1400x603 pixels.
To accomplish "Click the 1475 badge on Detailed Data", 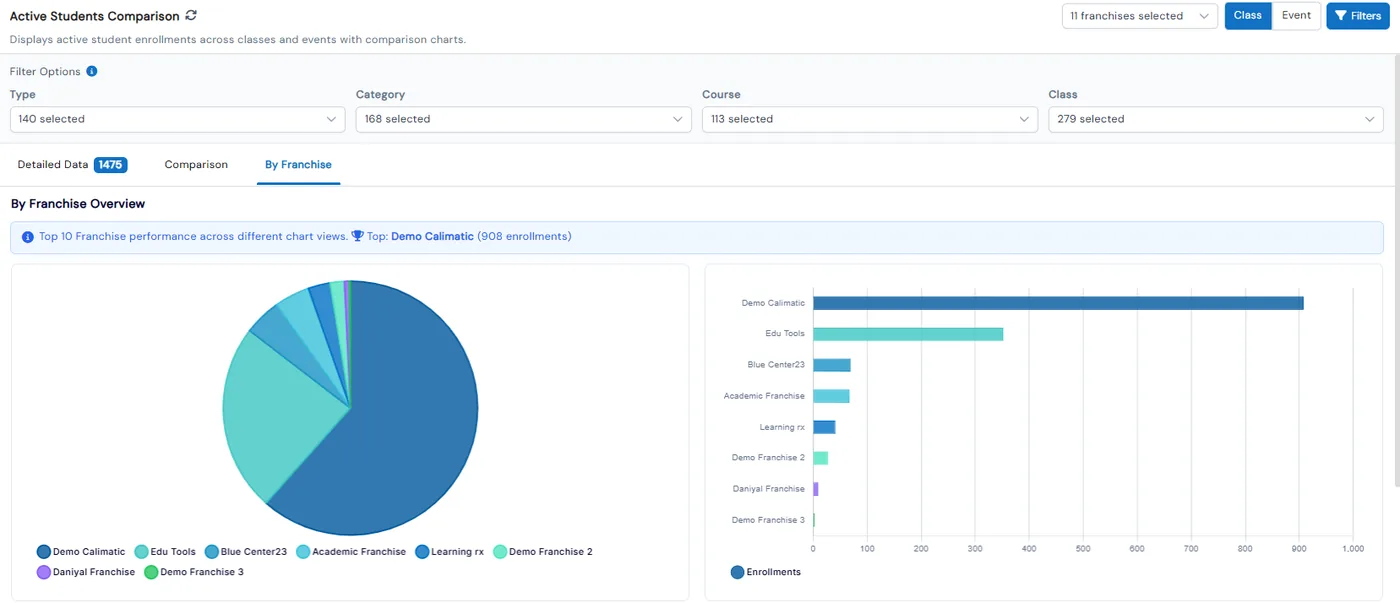I will coord(110,165).
